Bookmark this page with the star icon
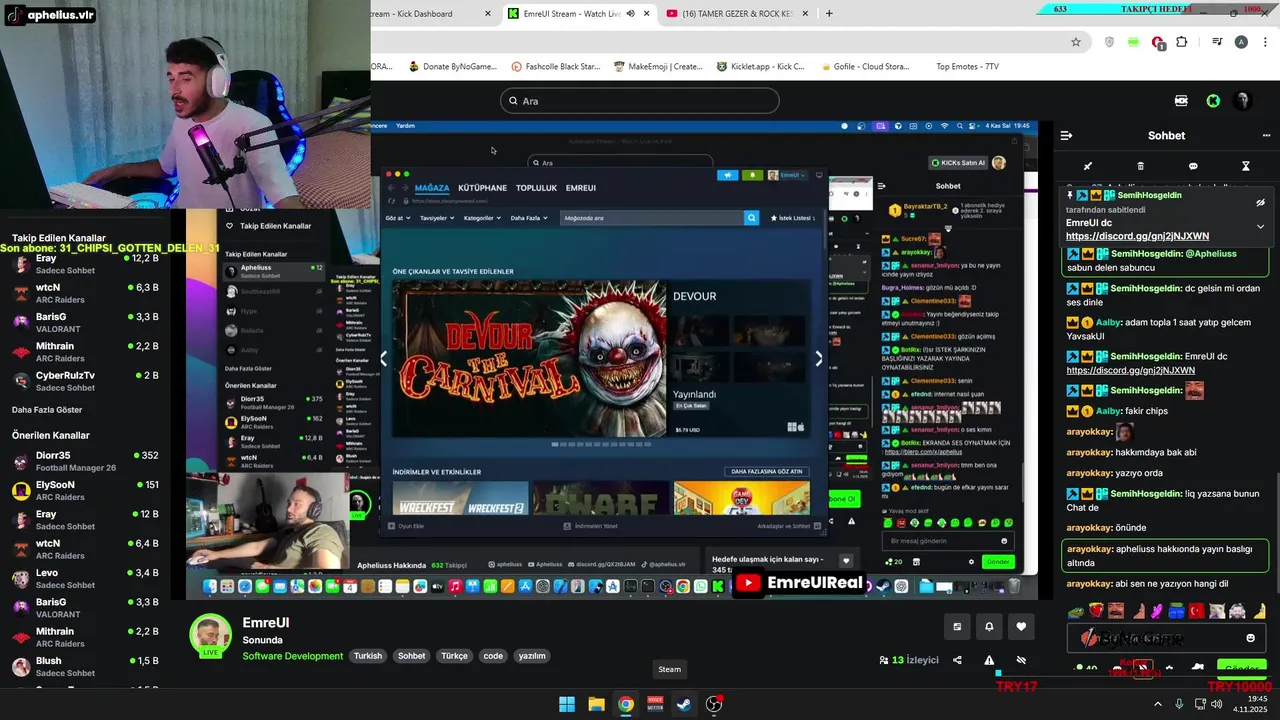 [1076, 42]
